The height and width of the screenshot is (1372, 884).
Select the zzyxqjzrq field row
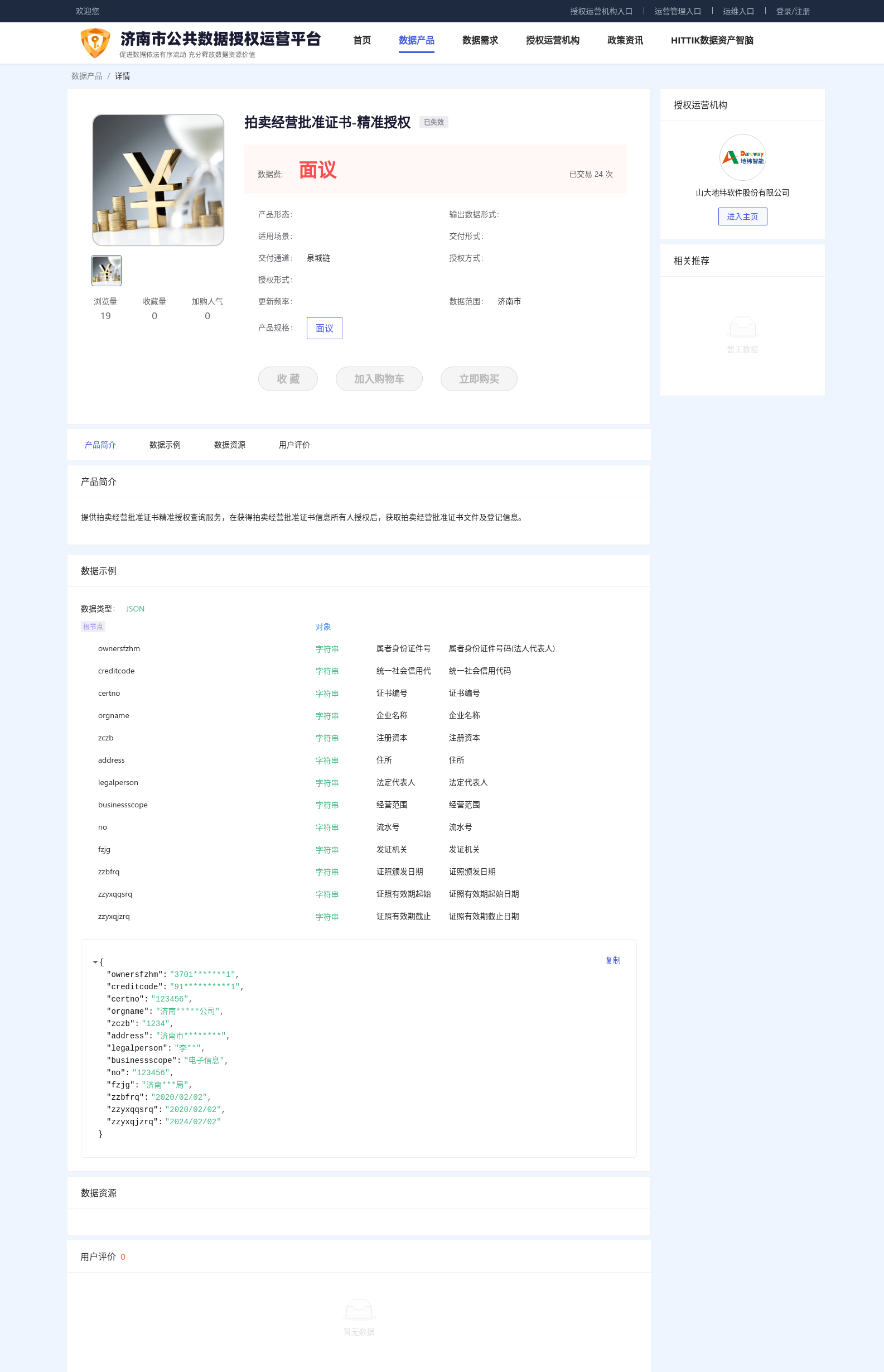[x=359, y=917]
